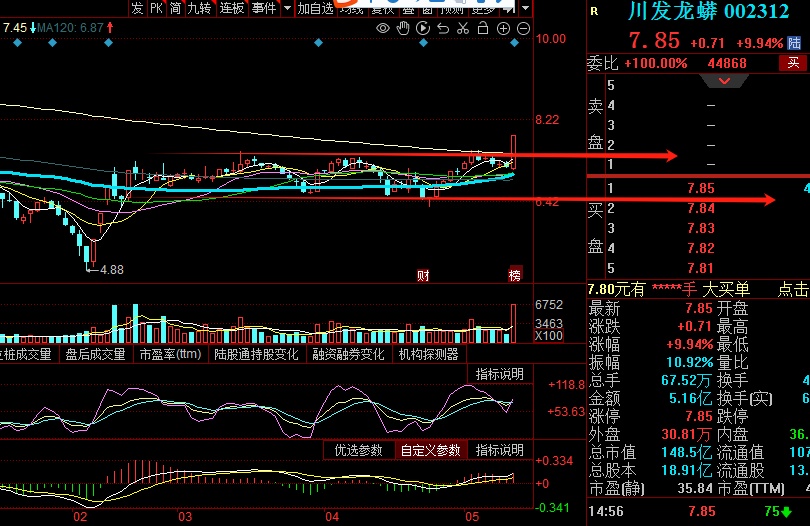The width and height of the screenshot is (810, 526).
Task: Click the 榜 marker on the chart
Action: [x=515, y=275]
